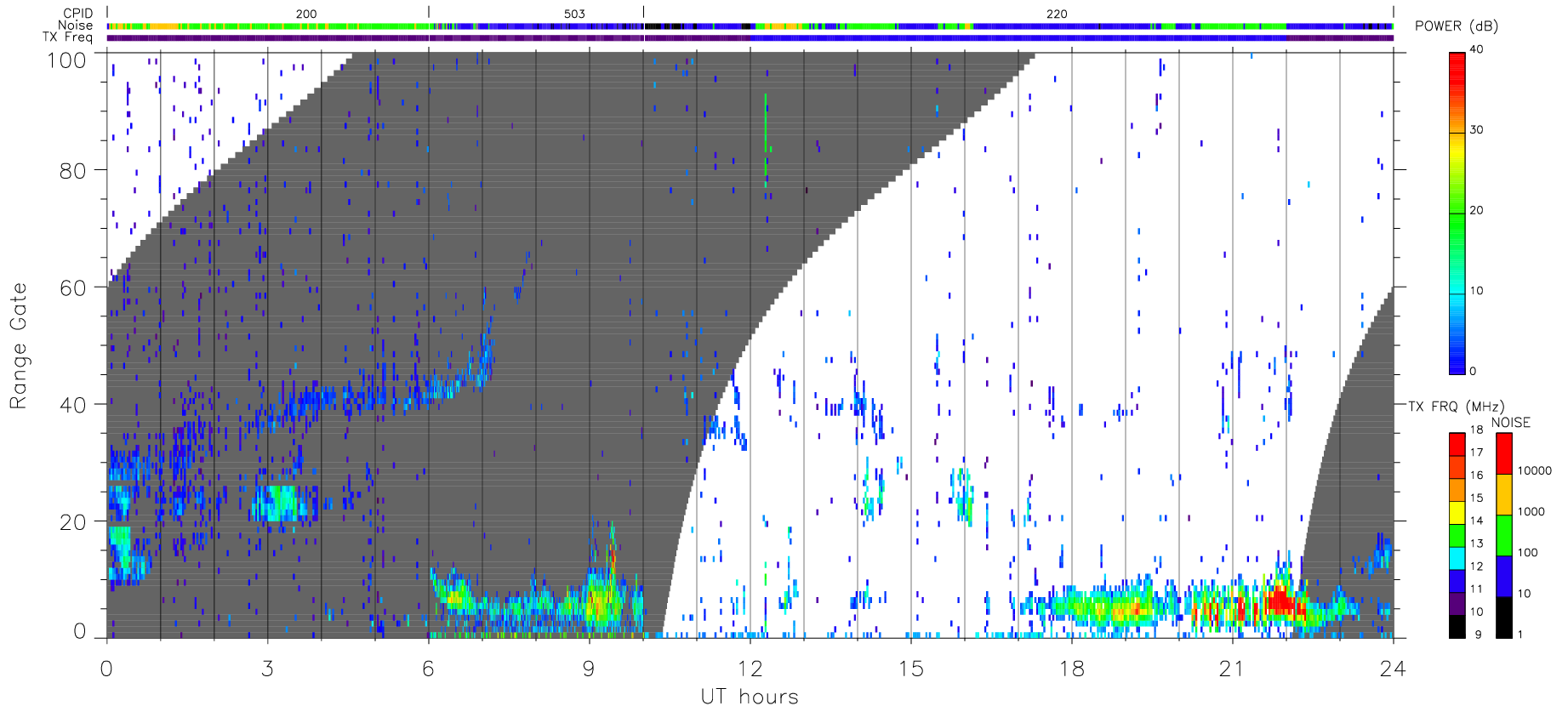Click the 40 tick on the Range Gate axis
1568x723 pixels.
click(73, 405)
